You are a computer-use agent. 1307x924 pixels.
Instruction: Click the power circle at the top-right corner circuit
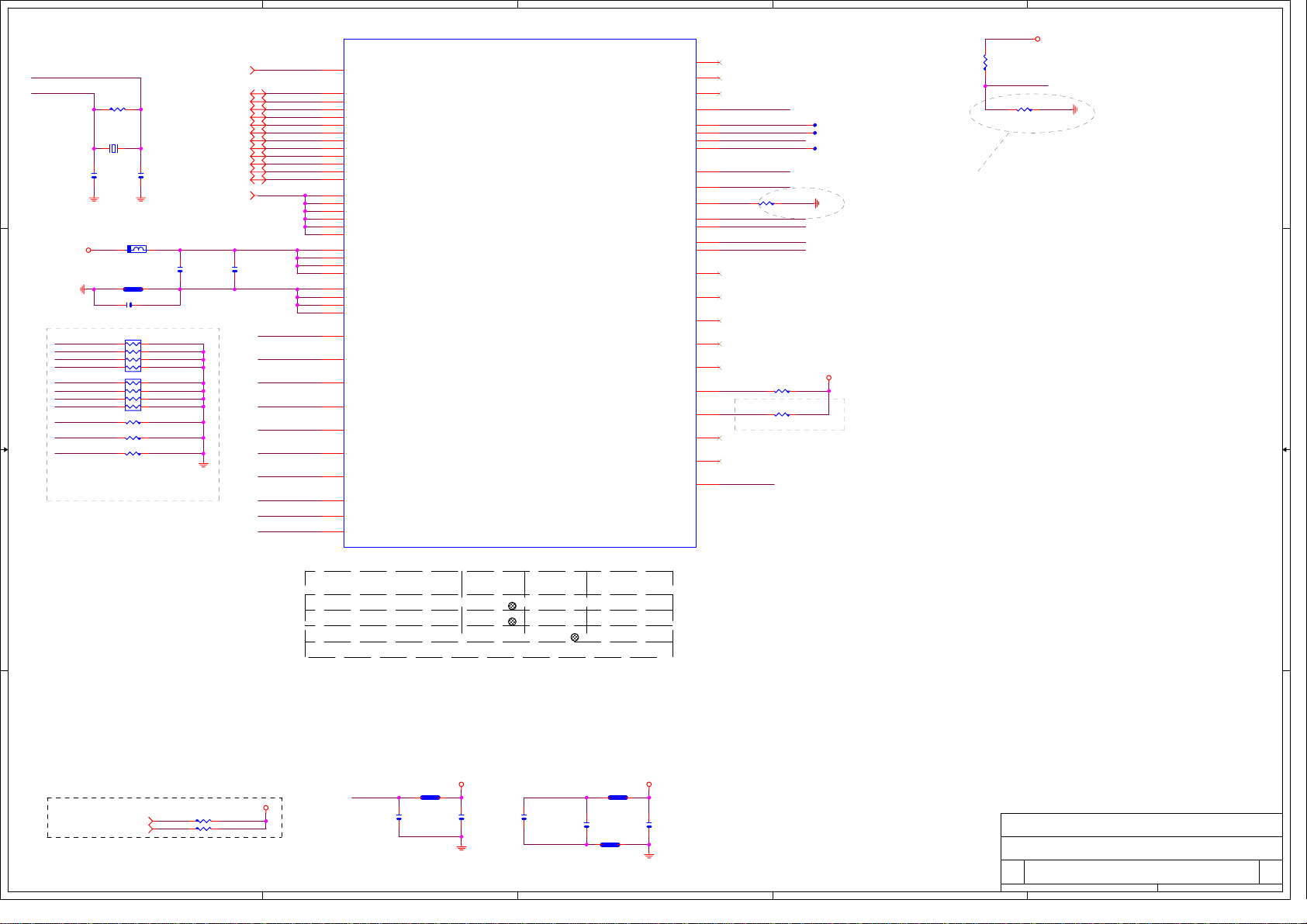pyautogui.click(x=1038, y=39)
